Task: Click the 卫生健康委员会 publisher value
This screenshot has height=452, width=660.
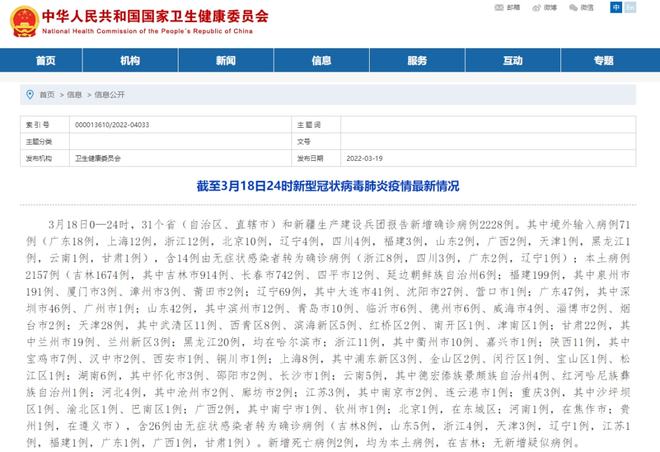Action: (x=98, y=158)
